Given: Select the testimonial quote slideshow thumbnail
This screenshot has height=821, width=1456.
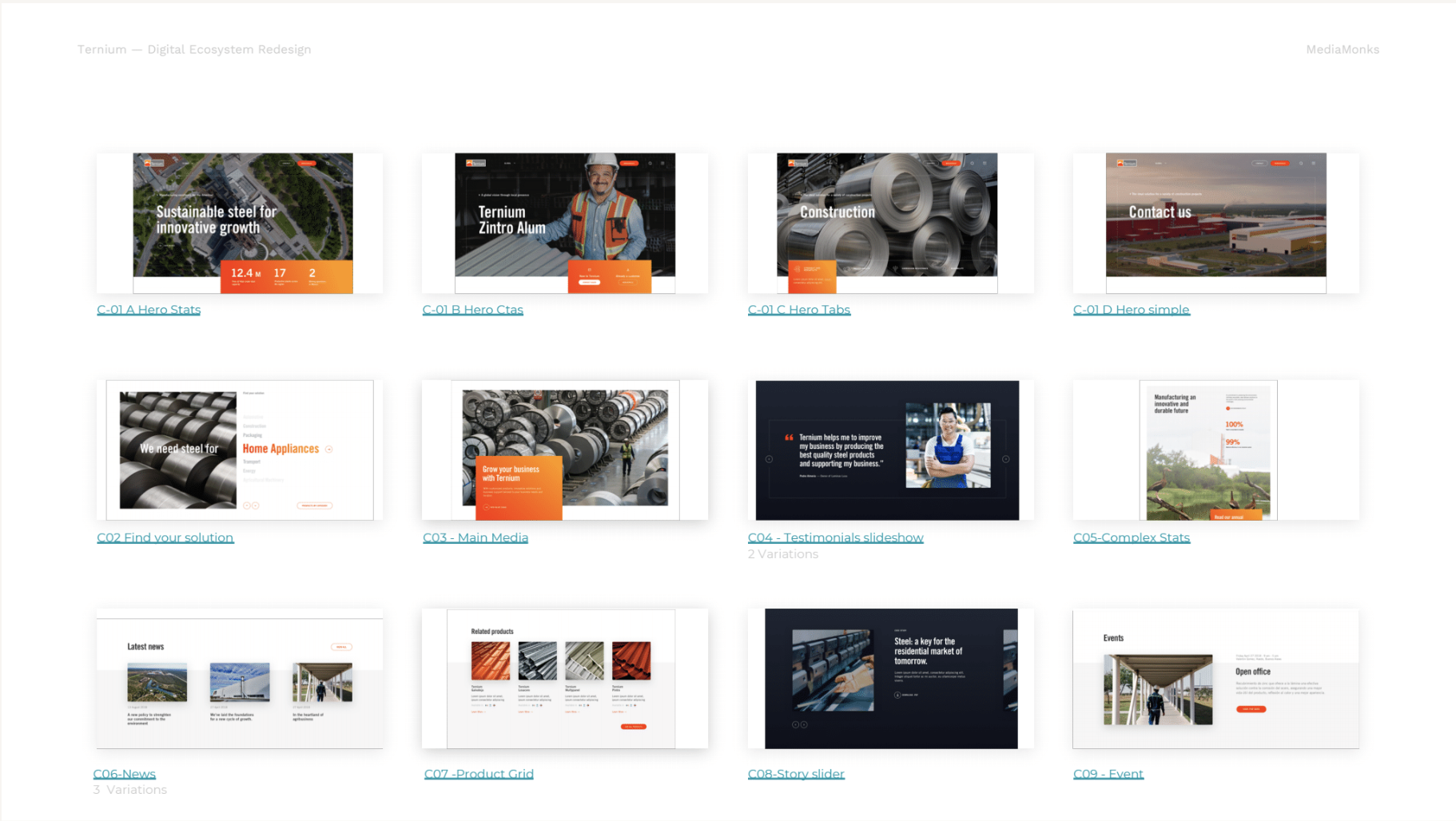Looking at the screenshot, I should pyautogui.click(x=890, y=450).
